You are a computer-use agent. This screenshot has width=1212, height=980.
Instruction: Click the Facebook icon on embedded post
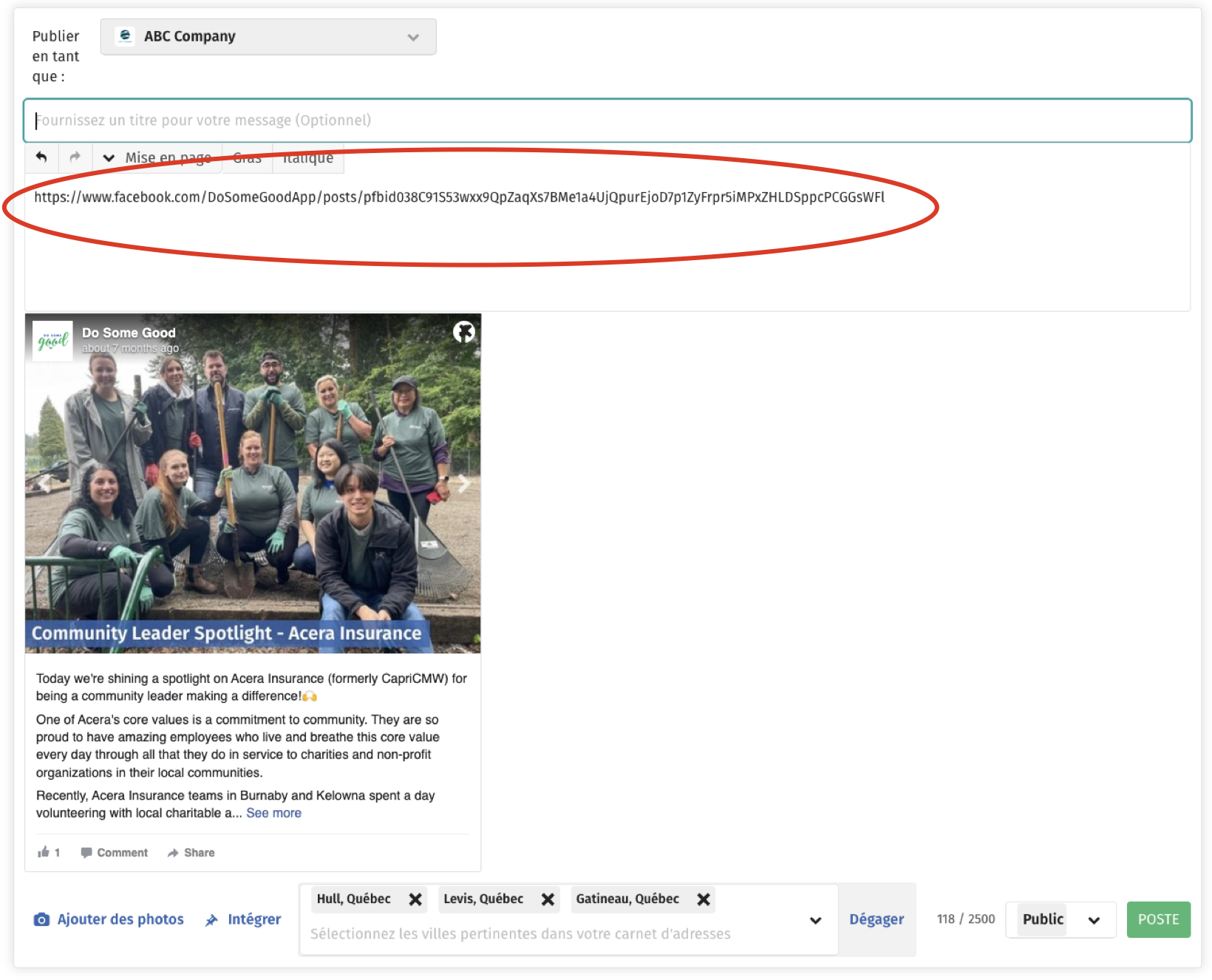[464, 333]
